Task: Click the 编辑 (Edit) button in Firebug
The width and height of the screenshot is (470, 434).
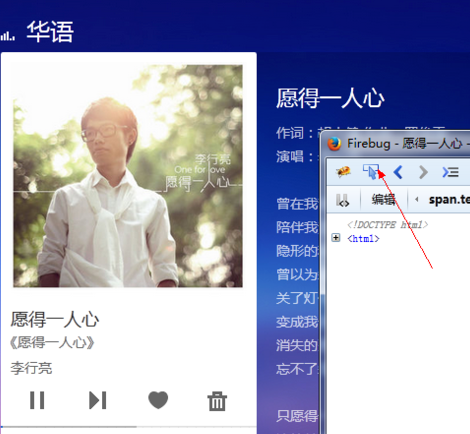Action: pos(384,199)
